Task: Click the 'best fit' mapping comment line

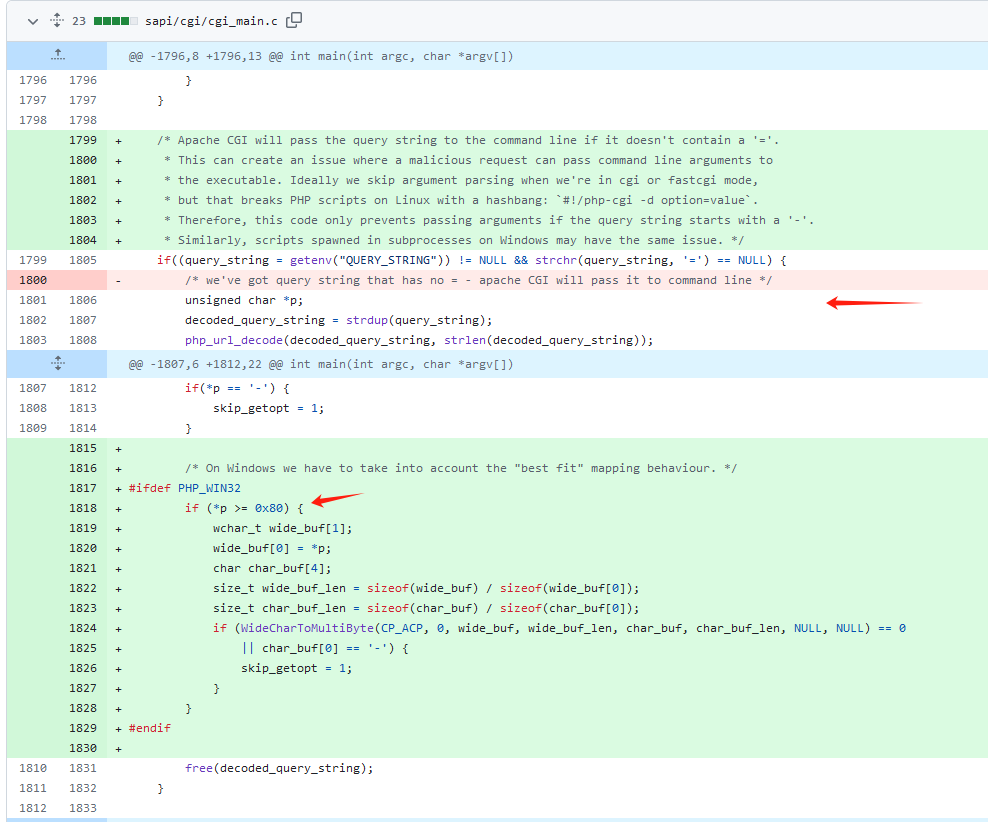Action: click(461, 468)
